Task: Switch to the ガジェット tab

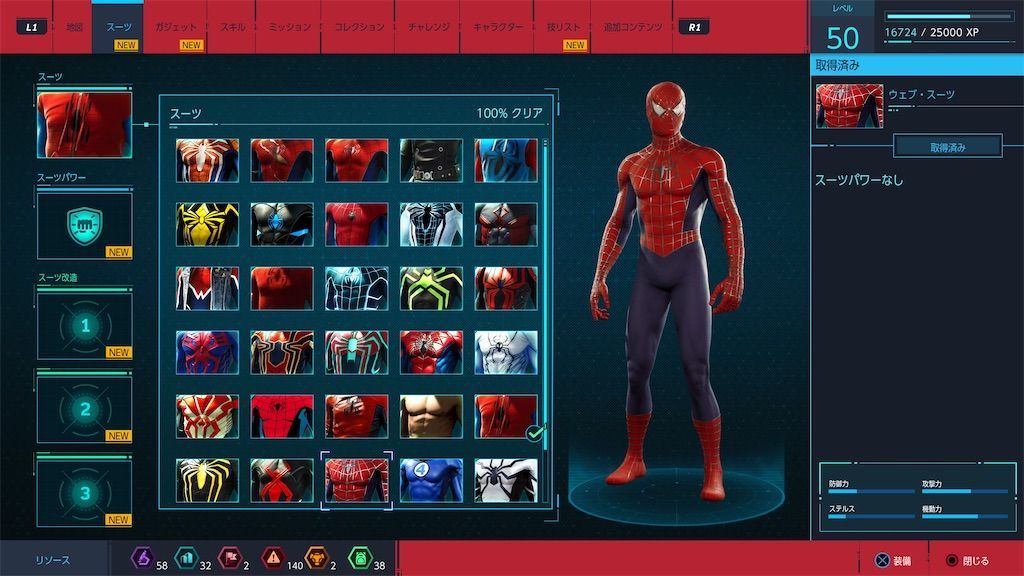Action: tap(175, 27)
